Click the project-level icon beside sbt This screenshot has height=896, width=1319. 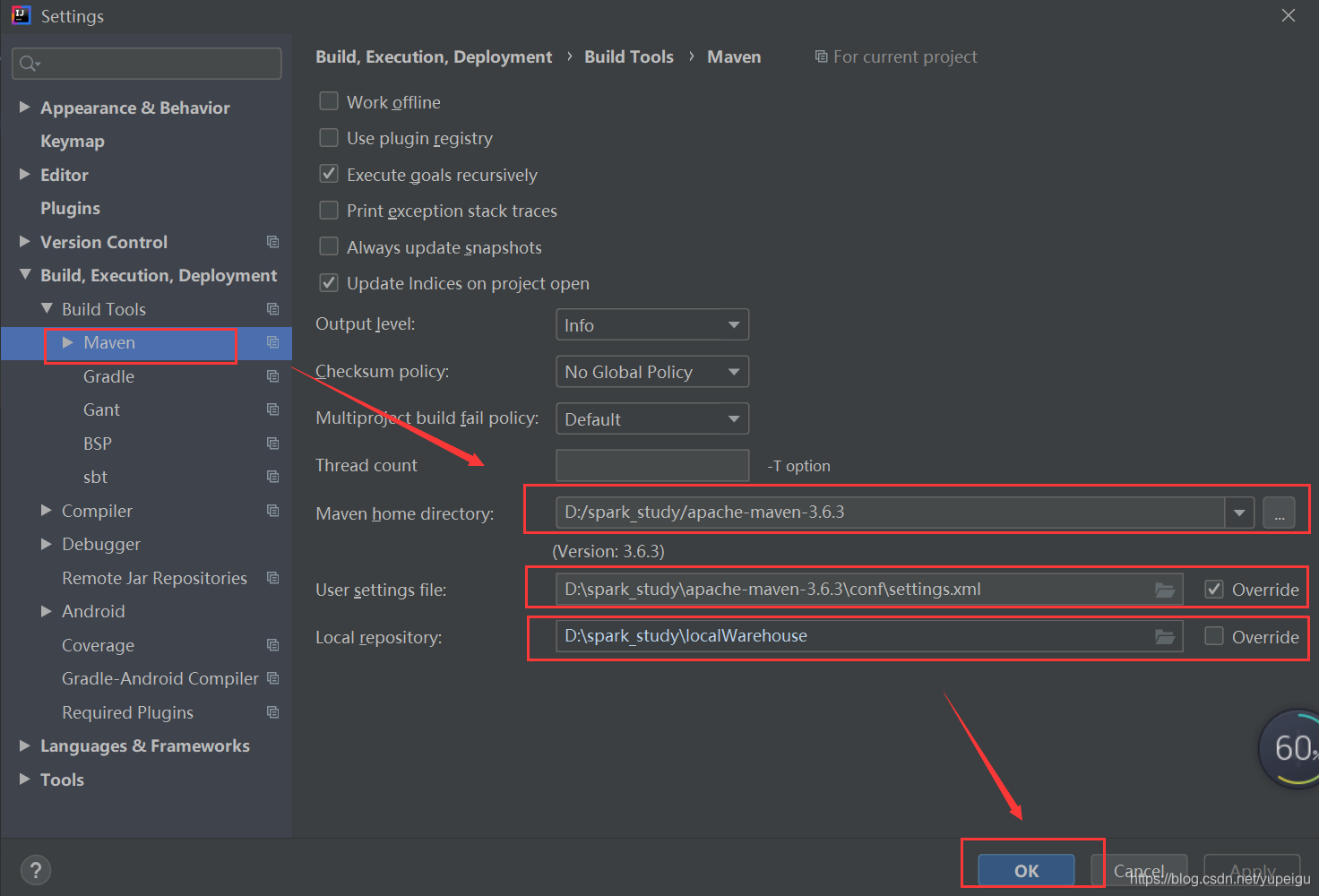coord(273,477)
